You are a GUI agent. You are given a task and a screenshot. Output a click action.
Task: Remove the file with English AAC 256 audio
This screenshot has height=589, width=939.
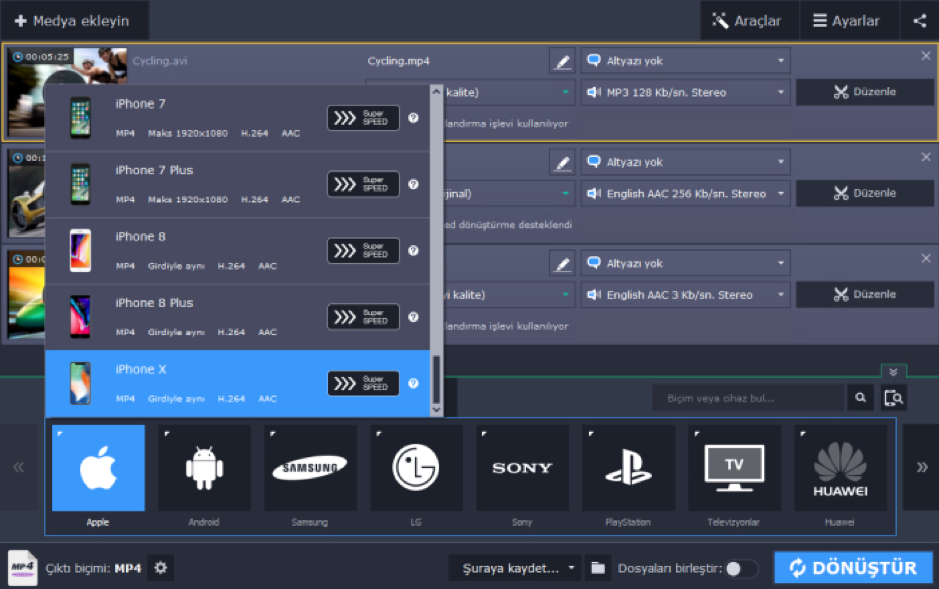(x=926, y=157)
